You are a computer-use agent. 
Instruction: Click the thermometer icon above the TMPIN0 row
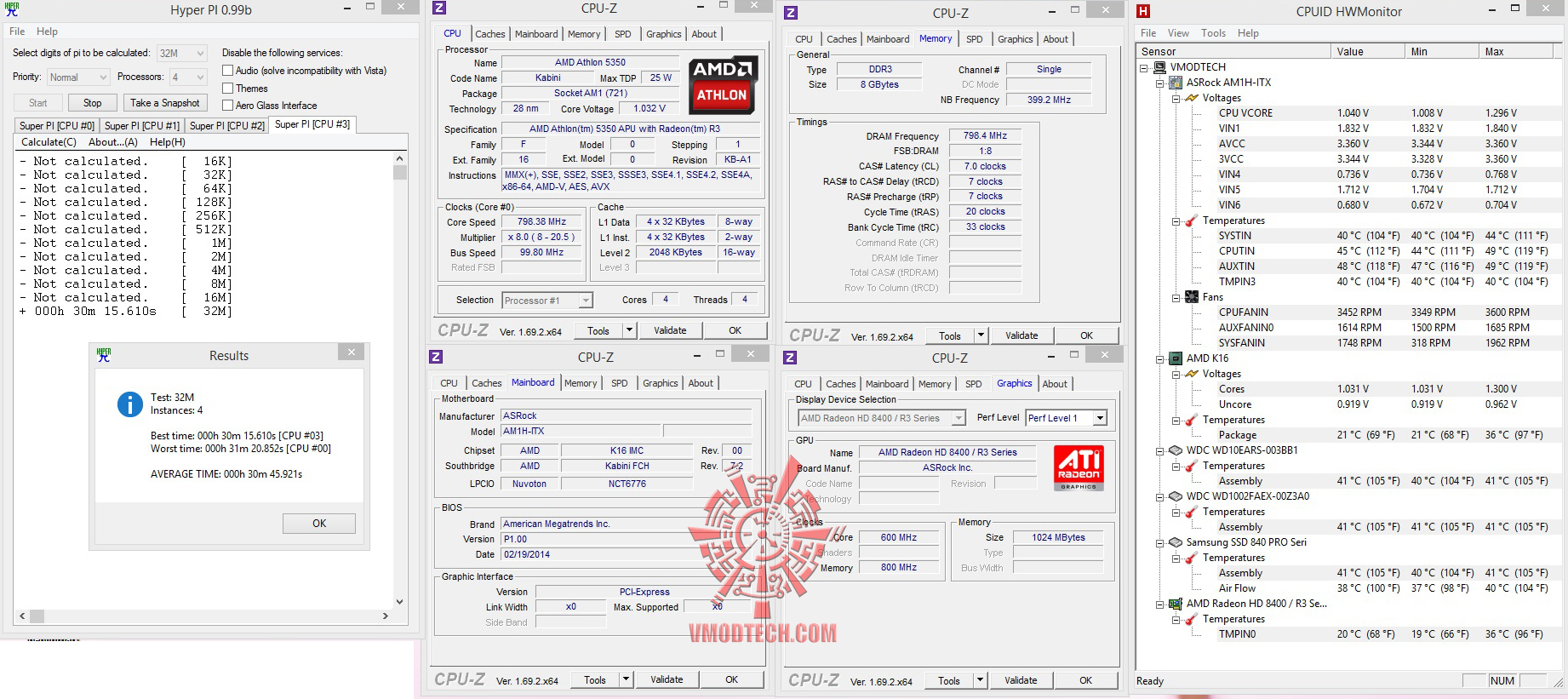[x=1192, y=619]
